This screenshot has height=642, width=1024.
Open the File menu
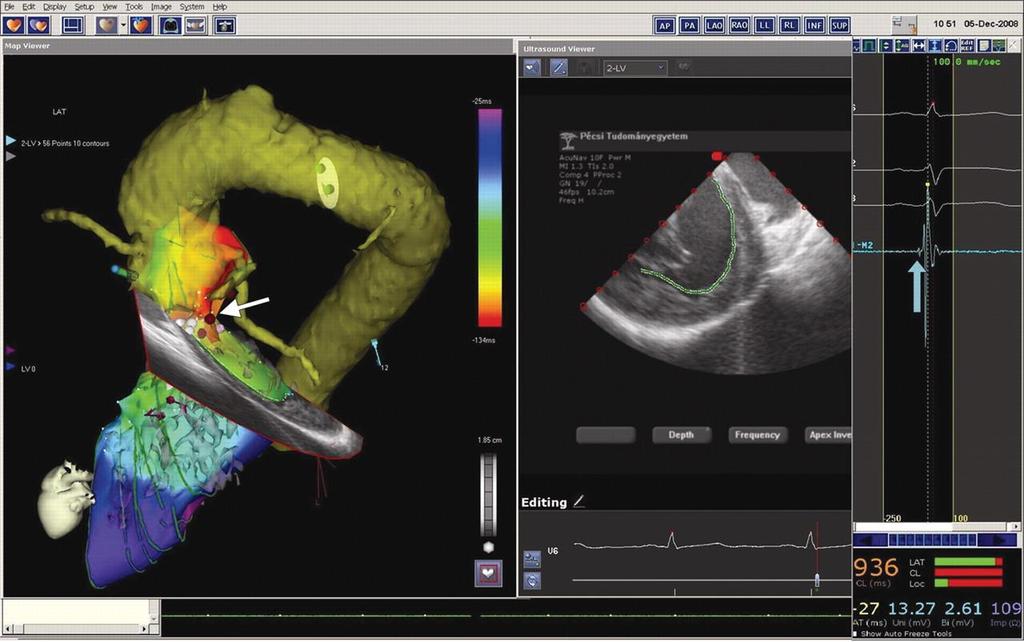pyautogui.click(x=8, y=7)
